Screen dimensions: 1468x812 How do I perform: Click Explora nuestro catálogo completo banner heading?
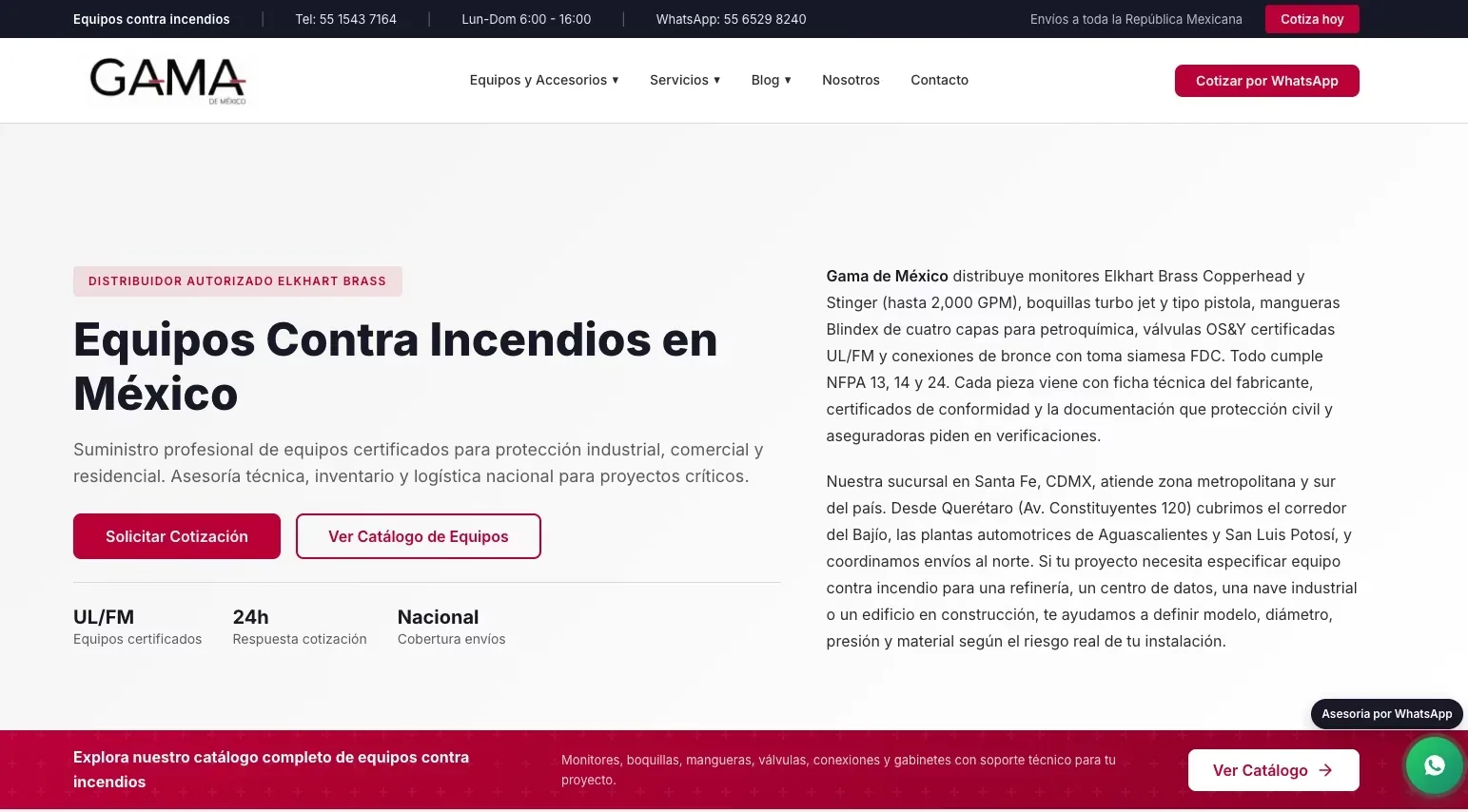271,769
